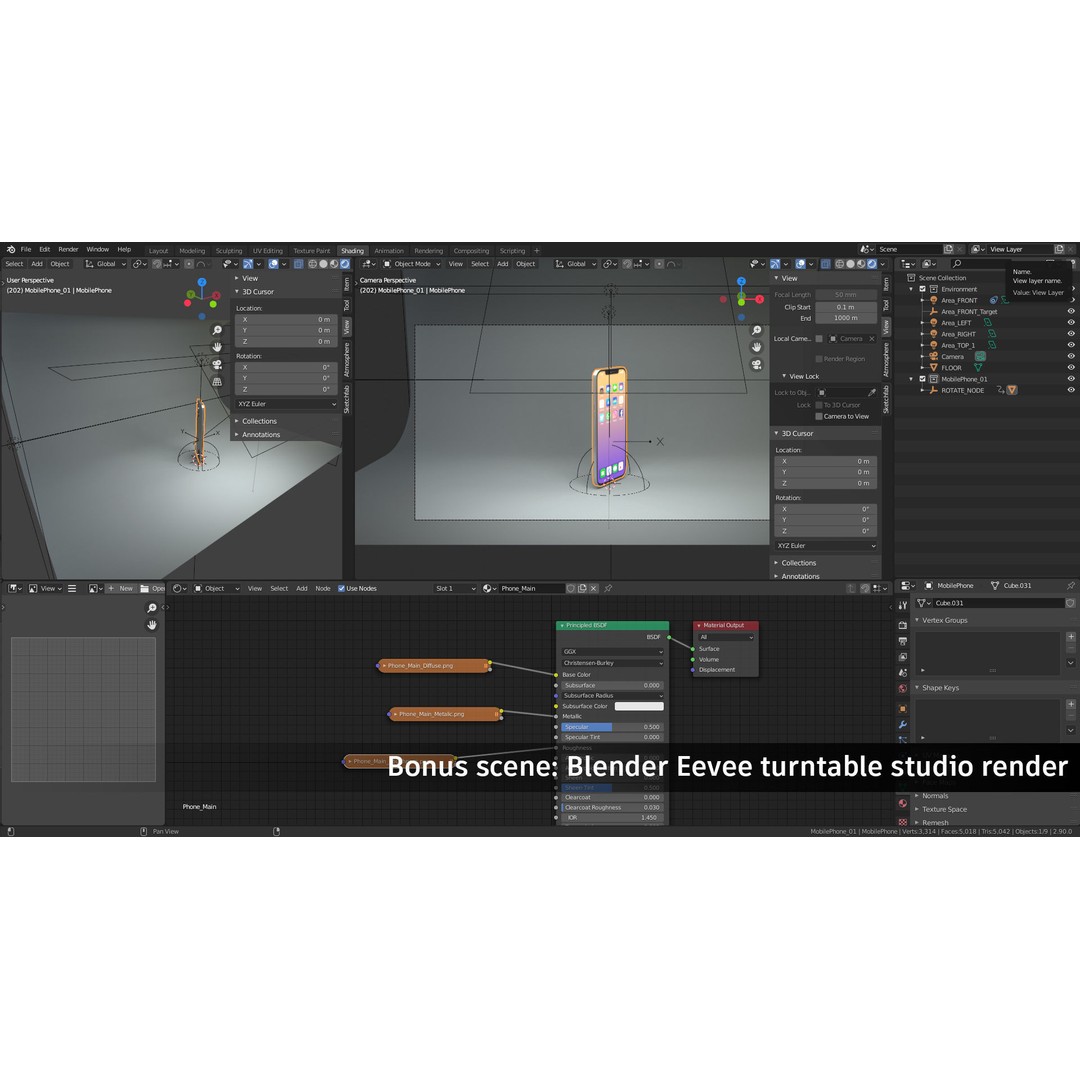Click pan hand icon in image editor

[x=152, y=625]
